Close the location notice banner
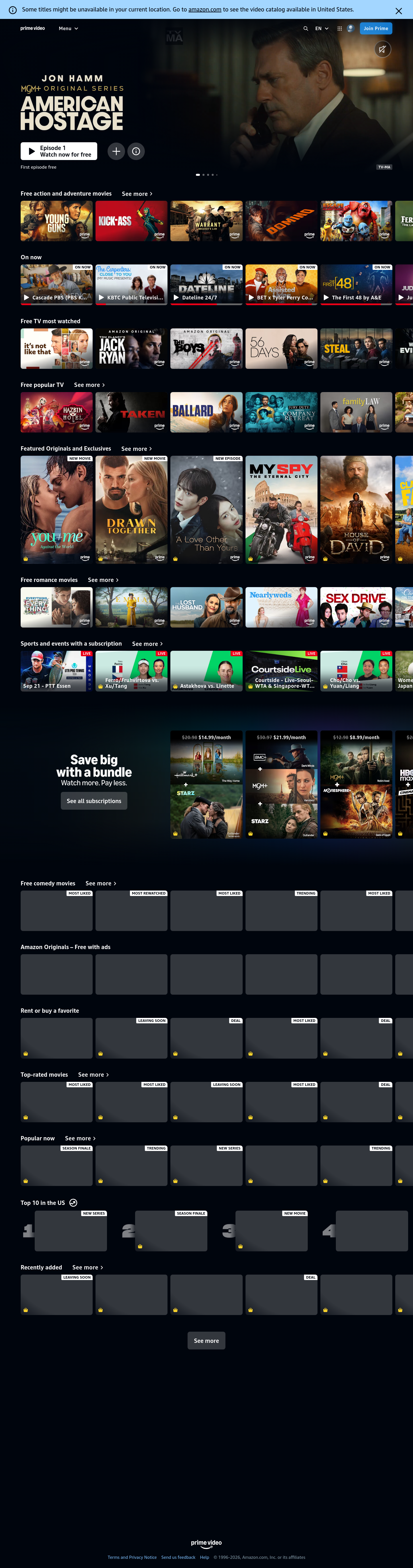 tap(398, 10)
